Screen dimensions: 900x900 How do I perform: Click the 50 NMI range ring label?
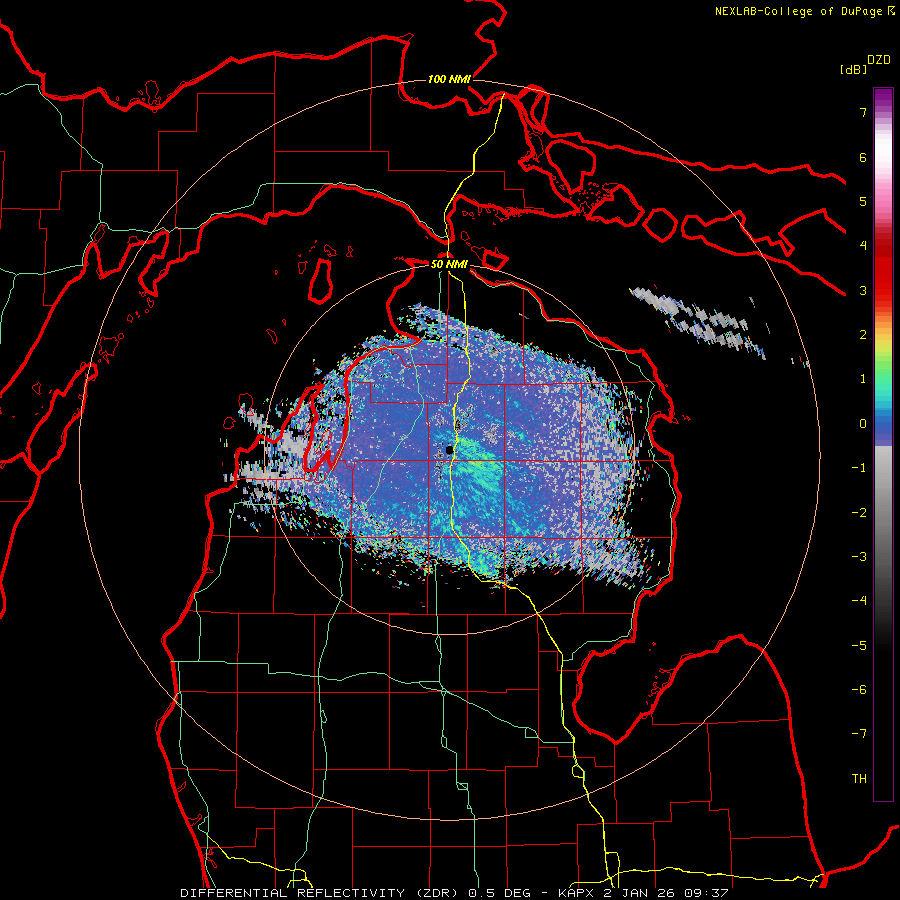449,265
